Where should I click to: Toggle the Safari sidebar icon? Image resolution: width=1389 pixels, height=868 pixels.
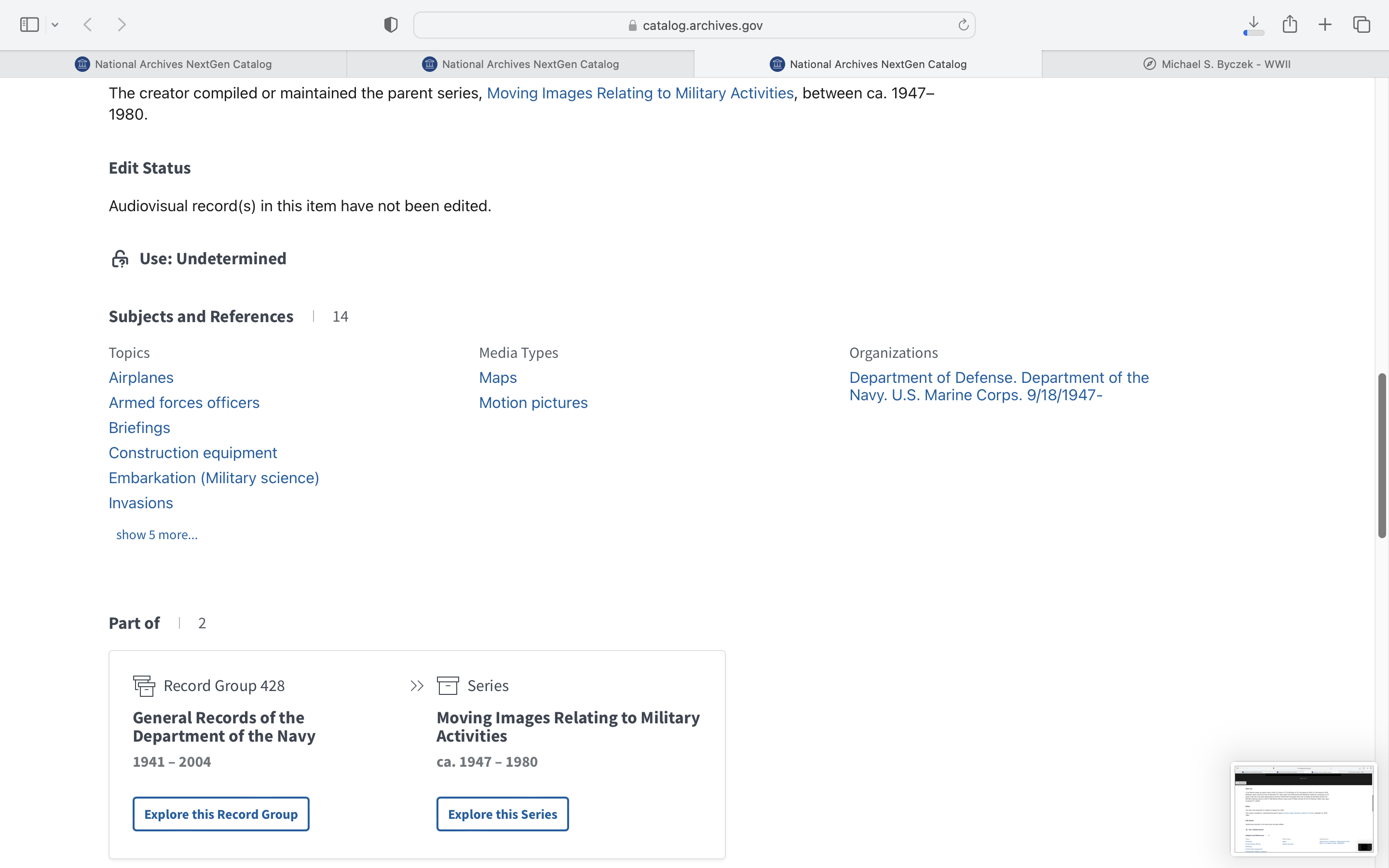(x=29, y=25)
